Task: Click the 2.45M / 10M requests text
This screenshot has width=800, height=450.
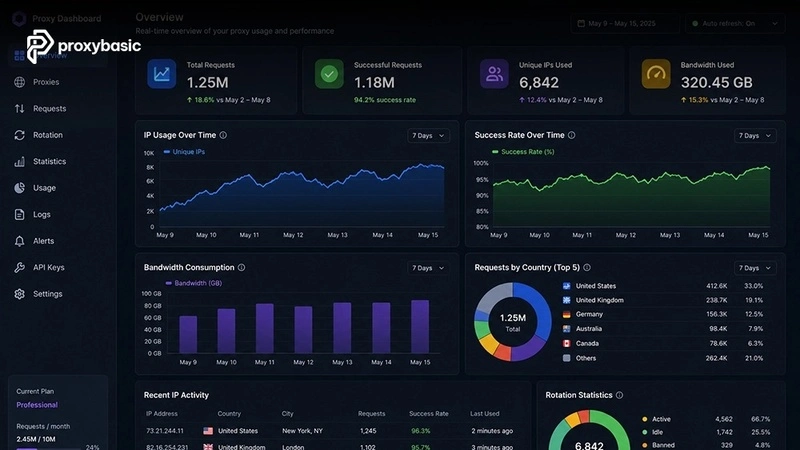Action: point(36,439)
